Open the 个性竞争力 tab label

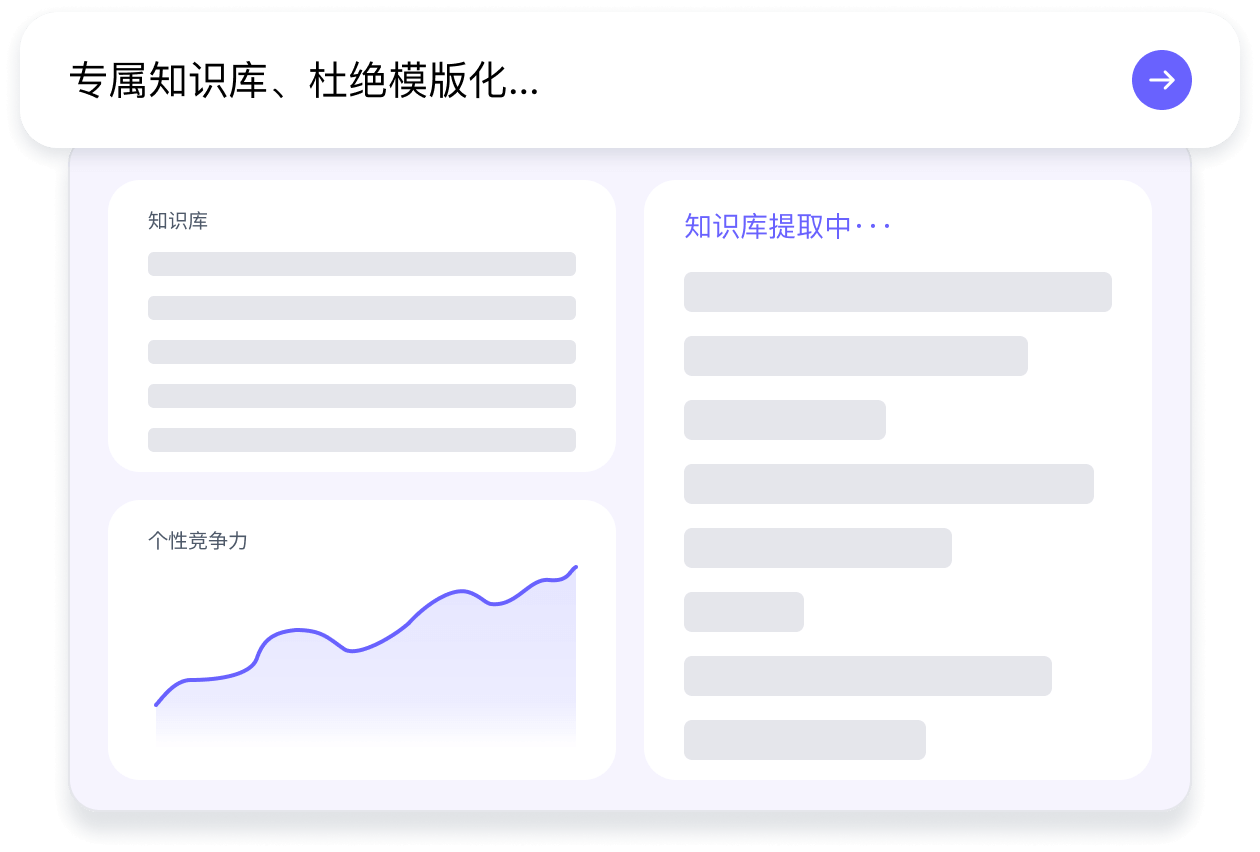tap(200, 541)
